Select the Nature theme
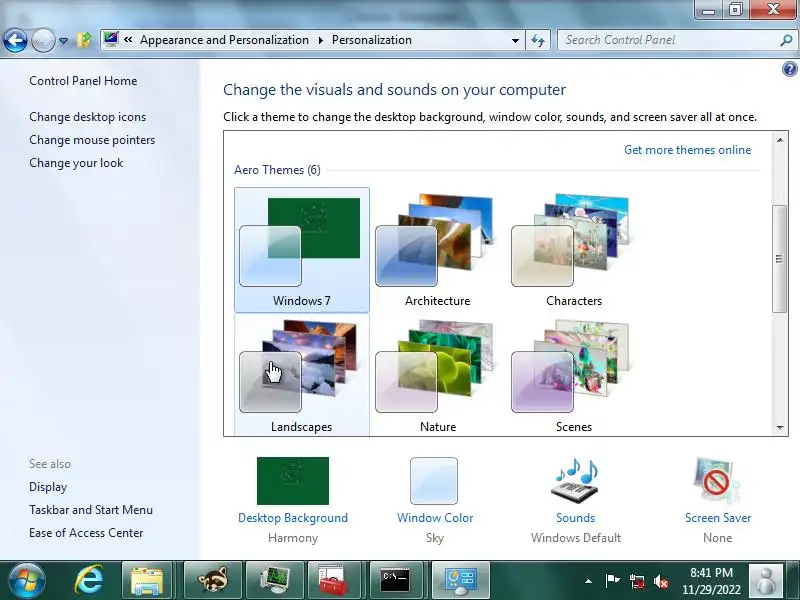800x600 pixels. [438, 375]
